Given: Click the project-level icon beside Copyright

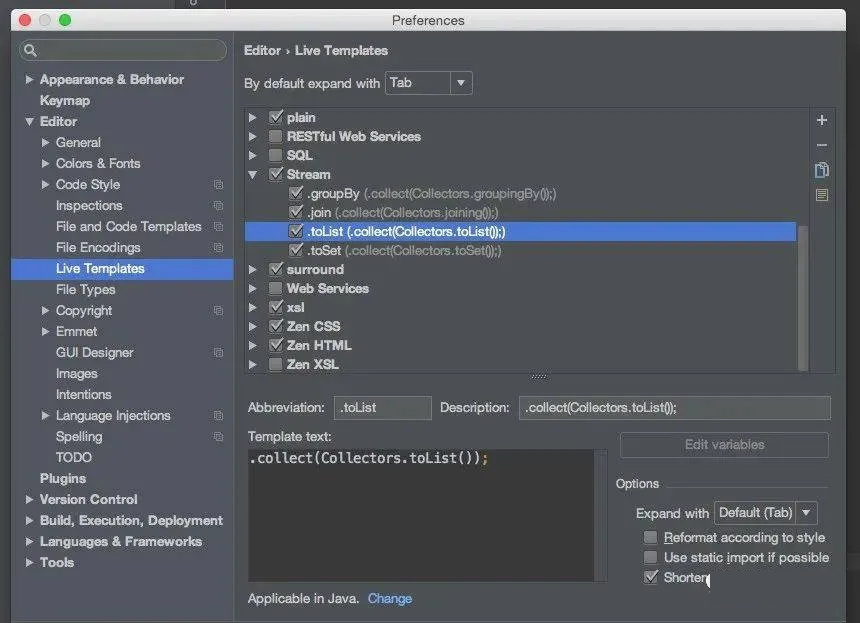Looking at the screenshot, I should pos(218,311).
